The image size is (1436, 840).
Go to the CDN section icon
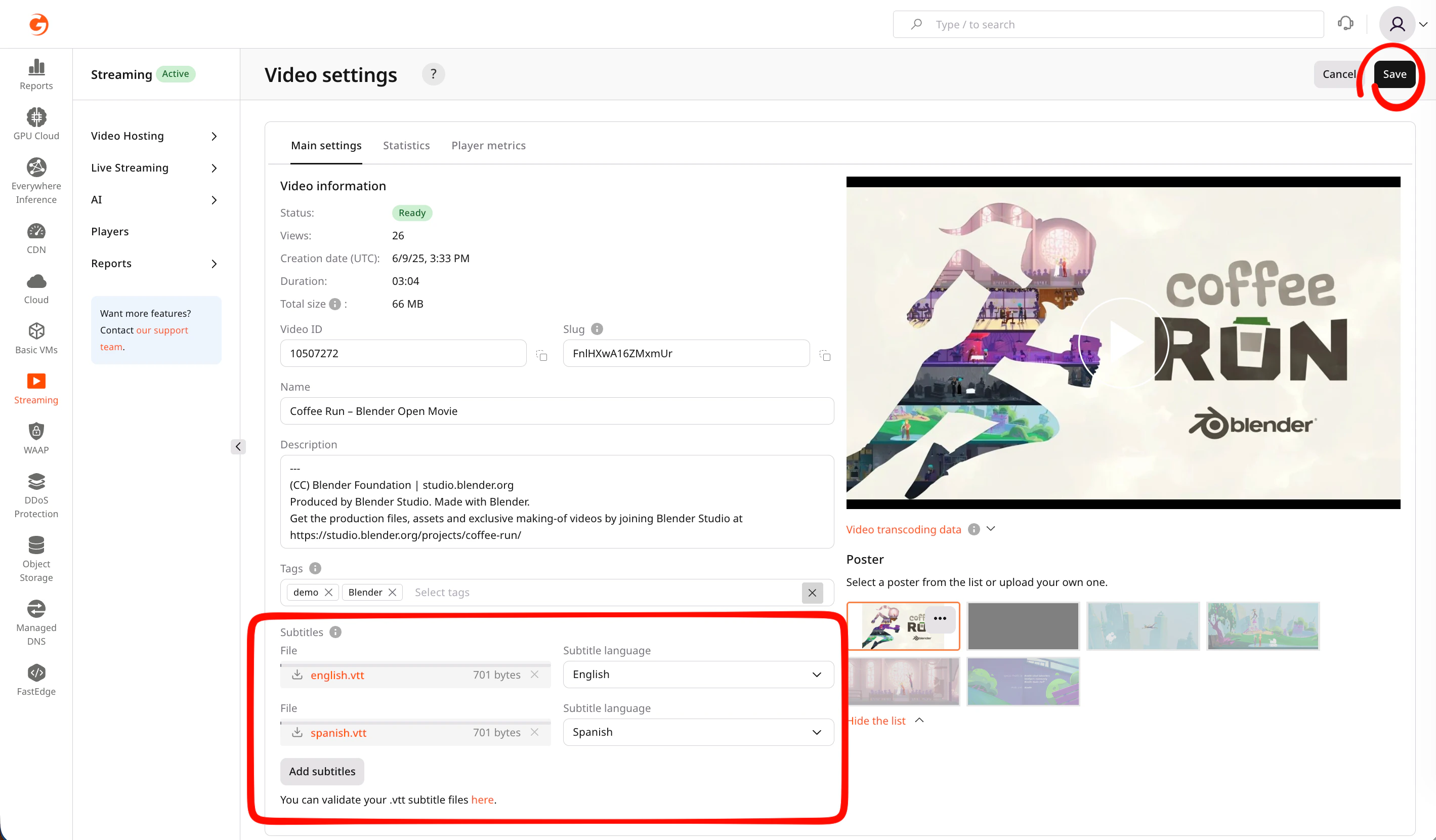36,231
